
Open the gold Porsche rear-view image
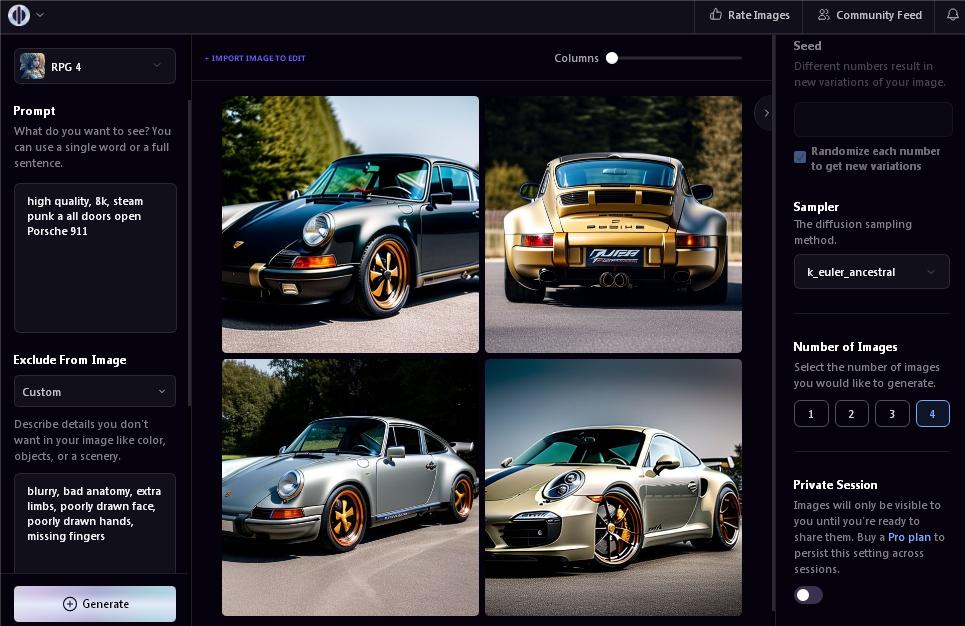pyautogui.click(x=613, y=224)
